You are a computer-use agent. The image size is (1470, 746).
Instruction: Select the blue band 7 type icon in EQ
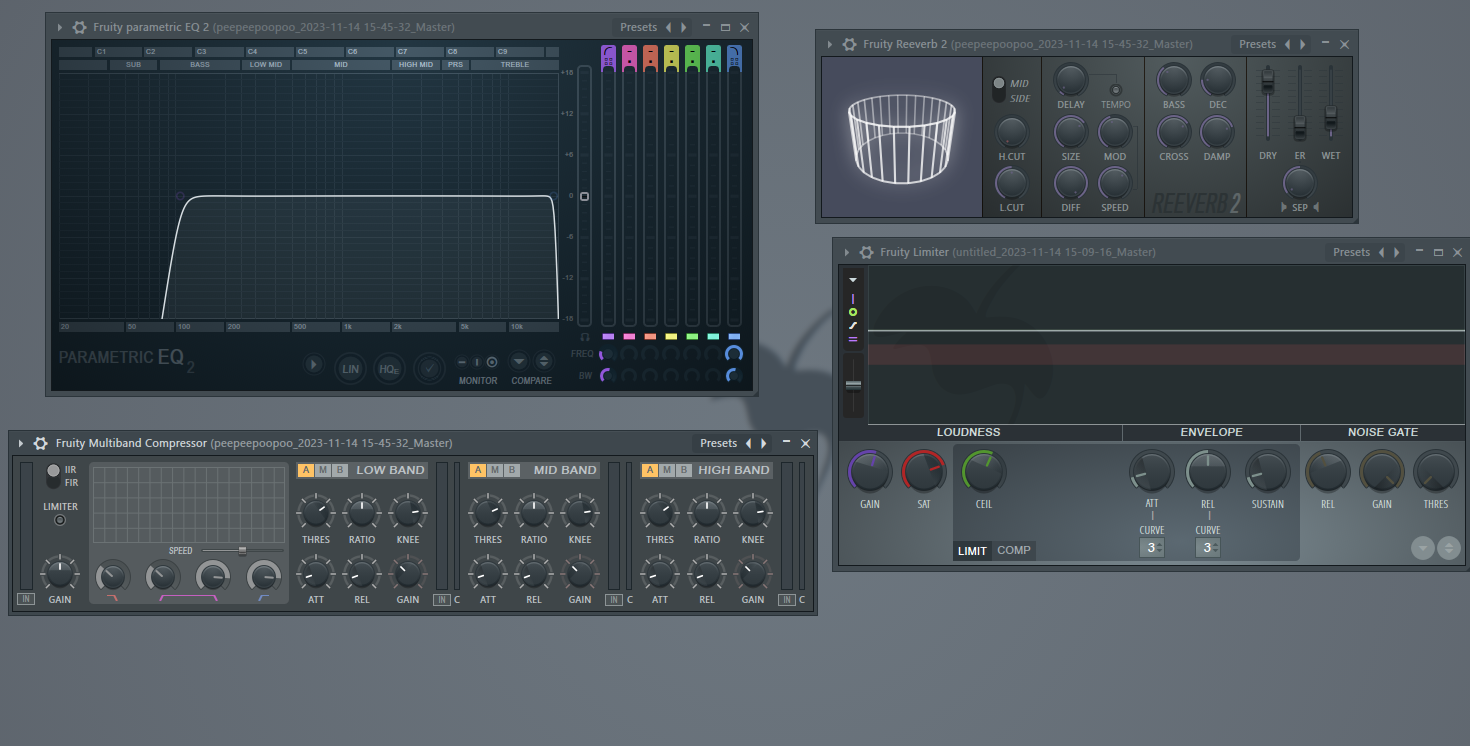tap(734, 57)
